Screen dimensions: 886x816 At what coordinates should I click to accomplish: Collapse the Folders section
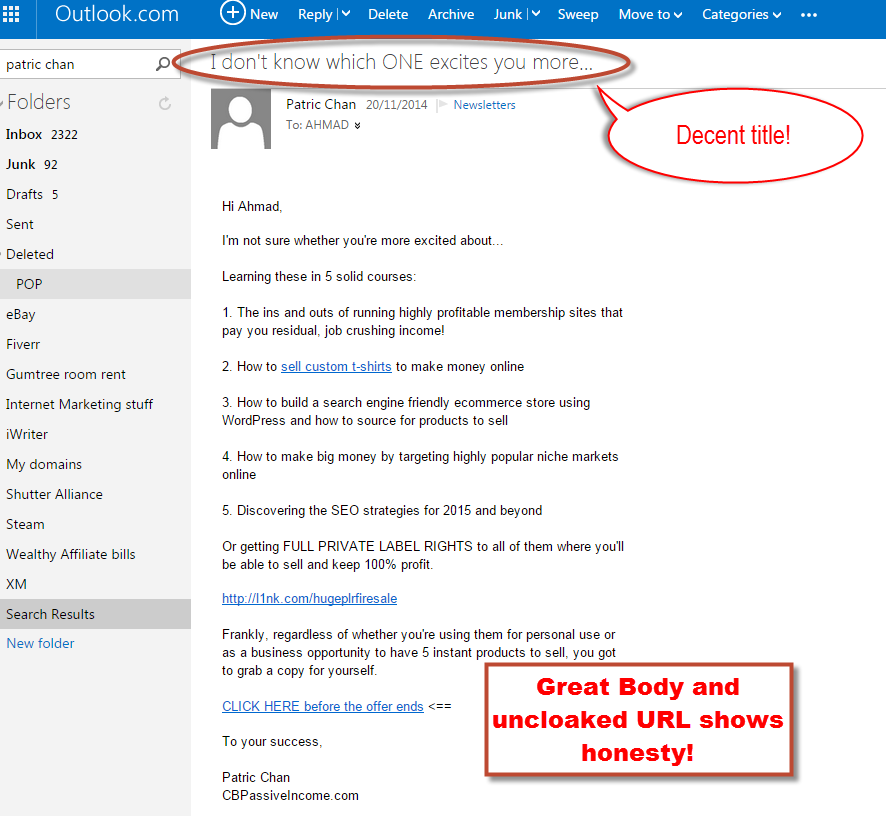(3, 102)
